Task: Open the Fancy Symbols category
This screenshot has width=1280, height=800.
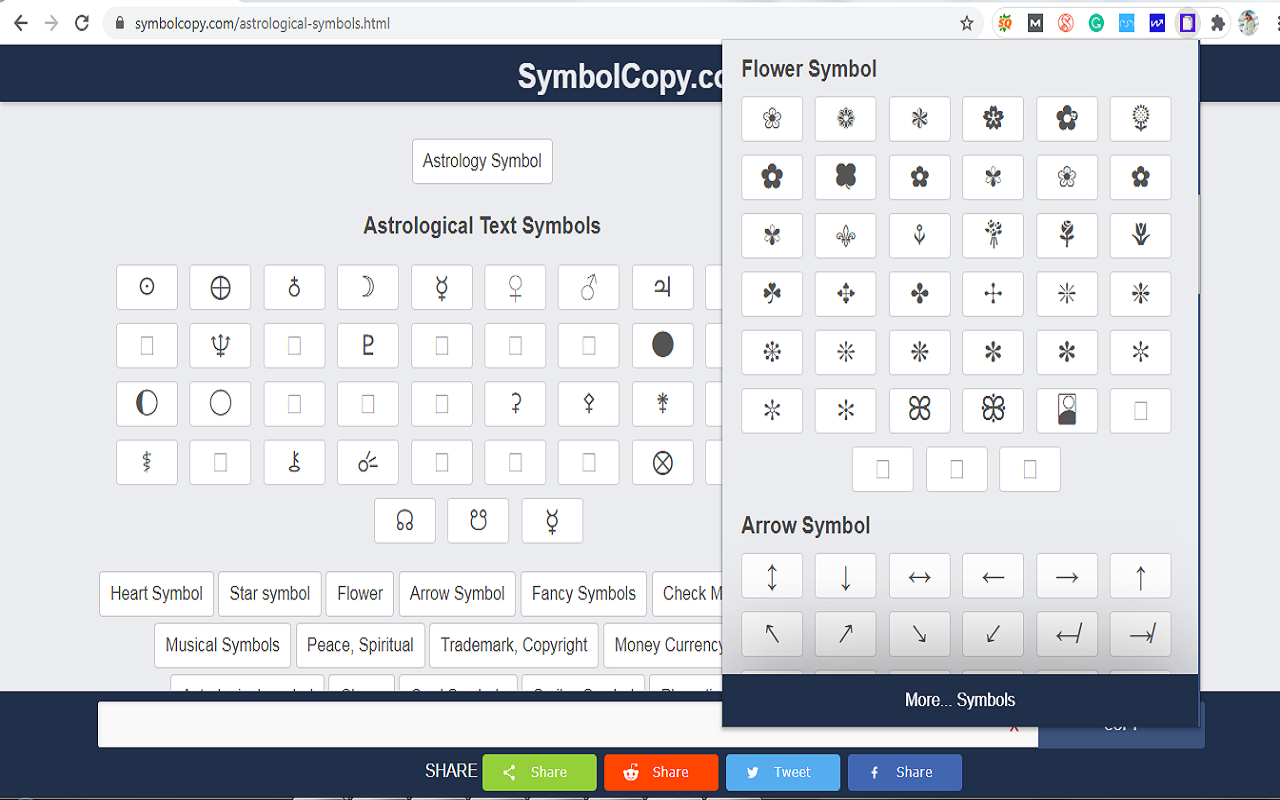Action: pos(583,594)
